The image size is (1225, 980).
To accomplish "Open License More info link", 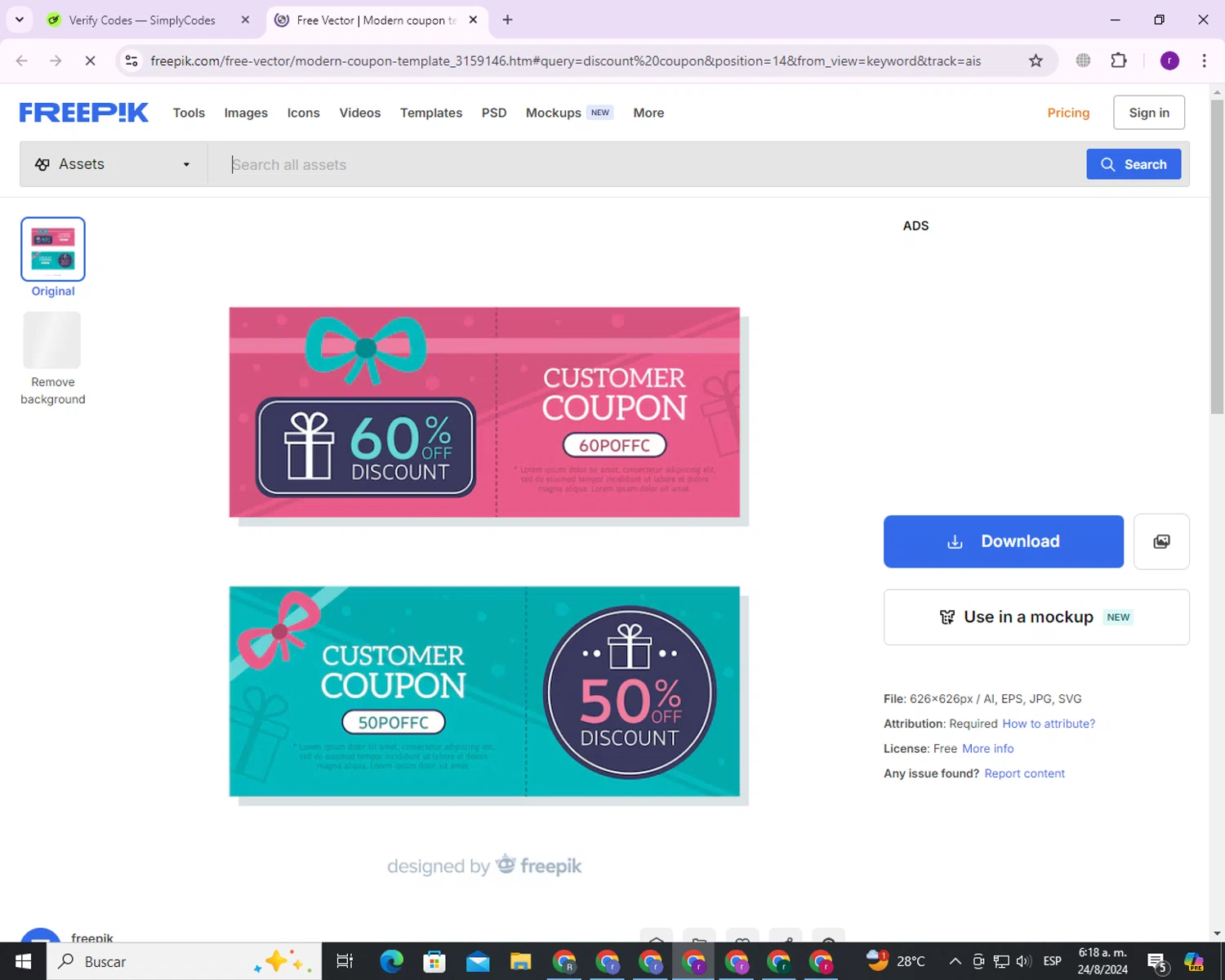I will tap(987, 748).
